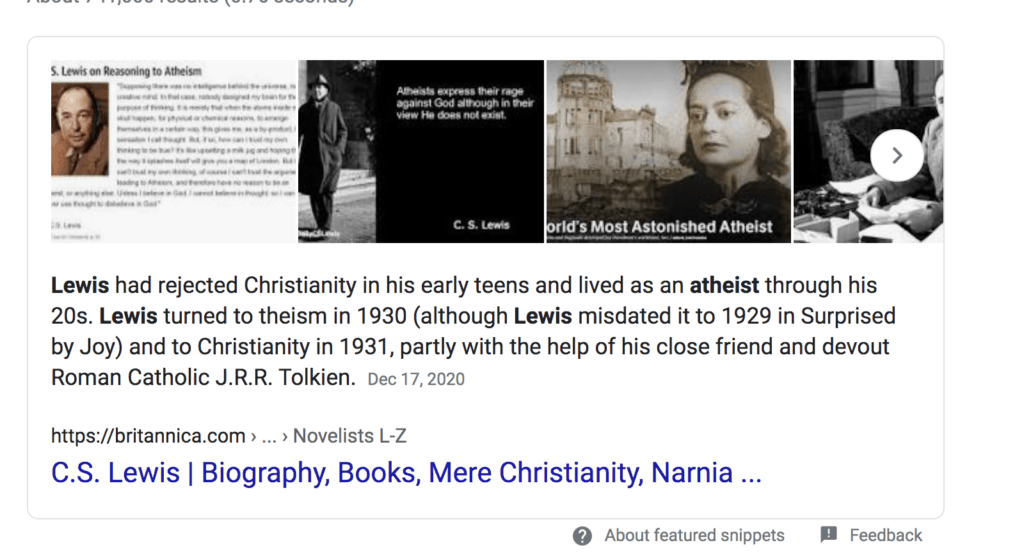Click the britannica.com URL
Screen dimensions: 1024x559
(x=148, y=436)
